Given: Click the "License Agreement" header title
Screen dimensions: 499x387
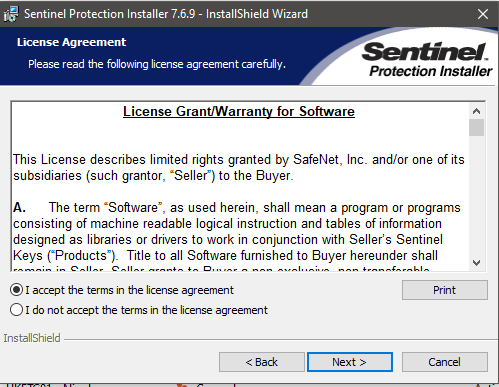Looking at the screenshot, I should 72,42.
